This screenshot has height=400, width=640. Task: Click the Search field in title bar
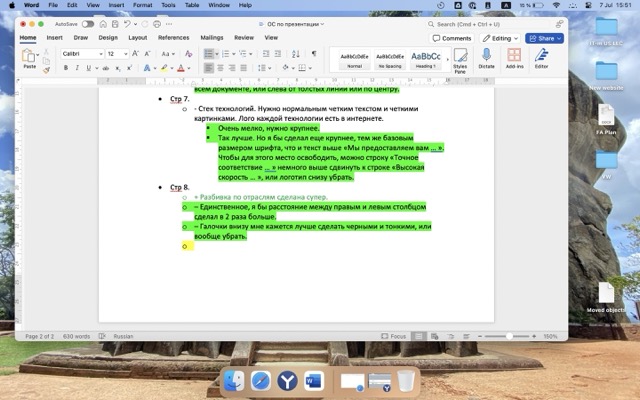coord(480,23)
